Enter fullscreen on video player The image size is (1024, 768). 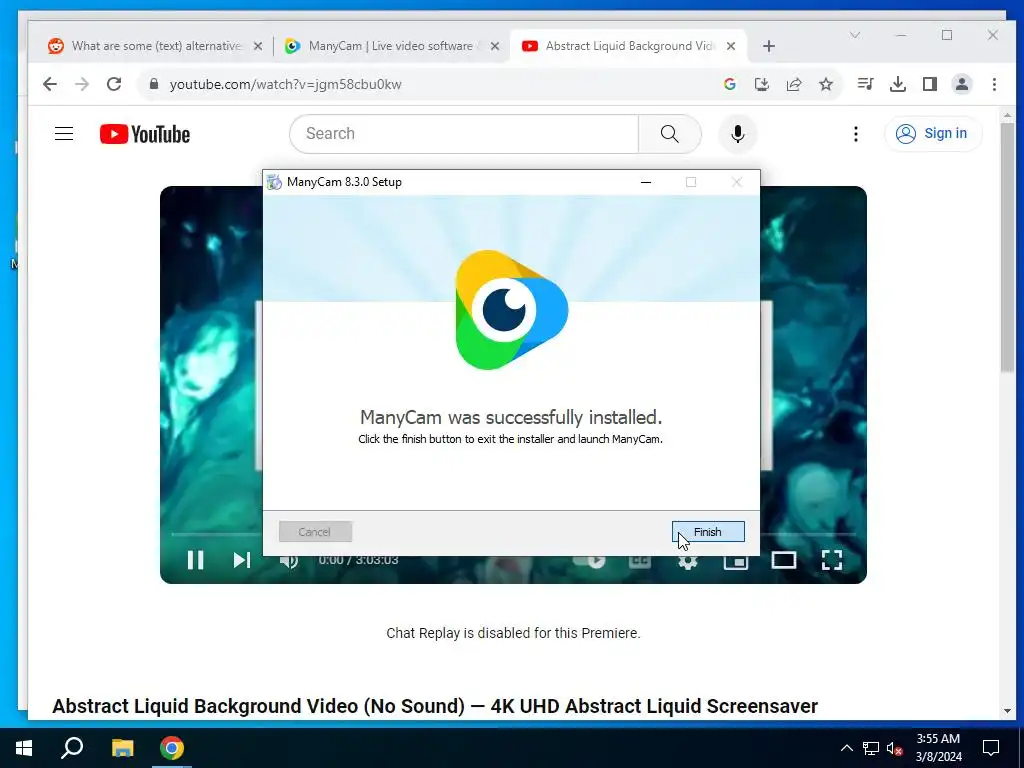point(831,560)
